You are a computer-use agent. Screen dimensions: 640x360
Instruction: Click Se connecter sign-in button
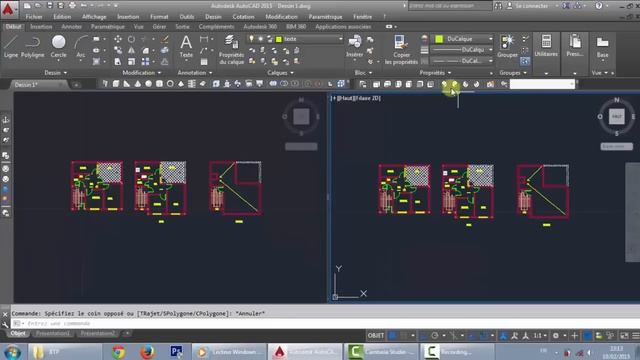533,6
